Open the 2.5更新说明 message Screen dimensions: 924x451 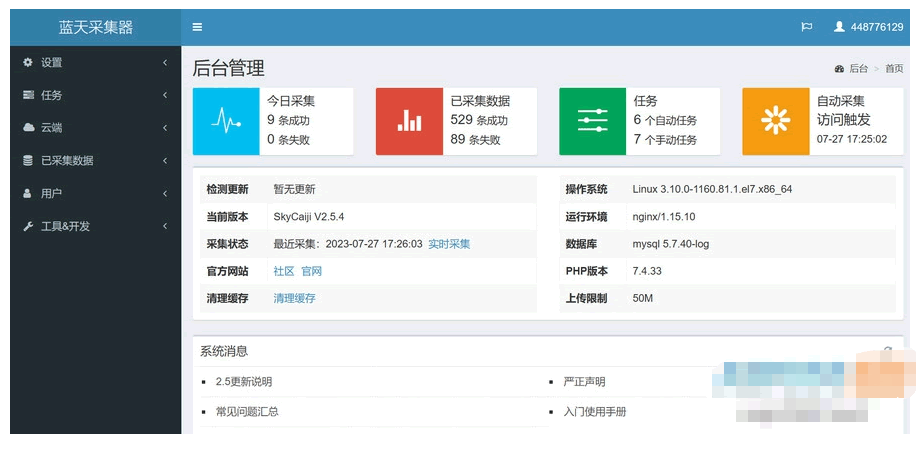(x=243, y=382)
